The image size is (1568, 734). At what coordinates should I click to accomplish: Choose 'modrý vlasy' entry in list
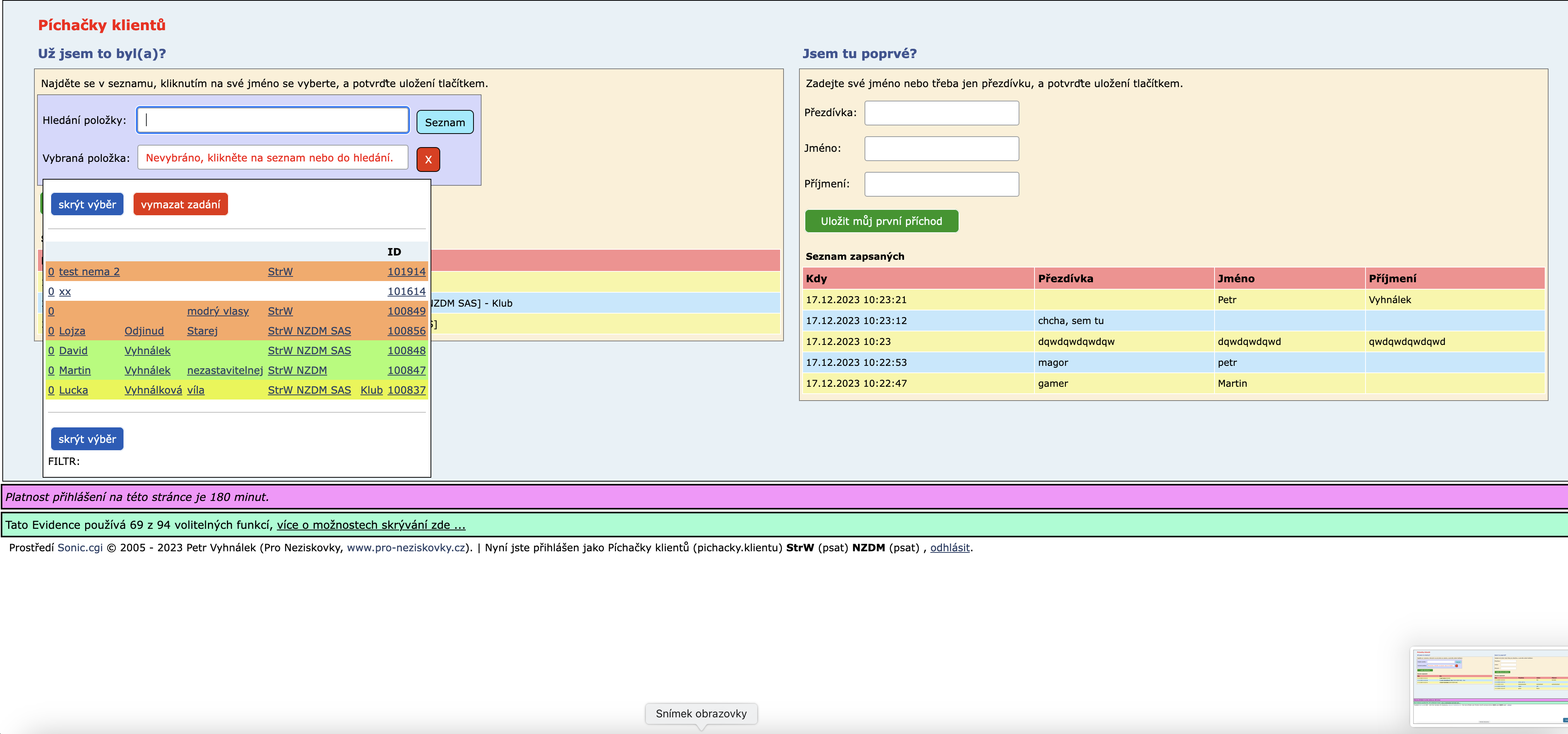[217, 312]
